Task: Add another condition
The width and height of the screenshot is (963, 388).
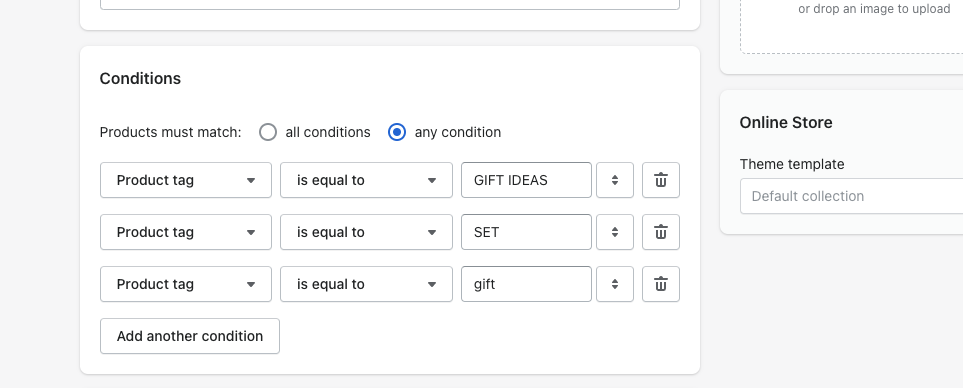Action: (190, 336)
